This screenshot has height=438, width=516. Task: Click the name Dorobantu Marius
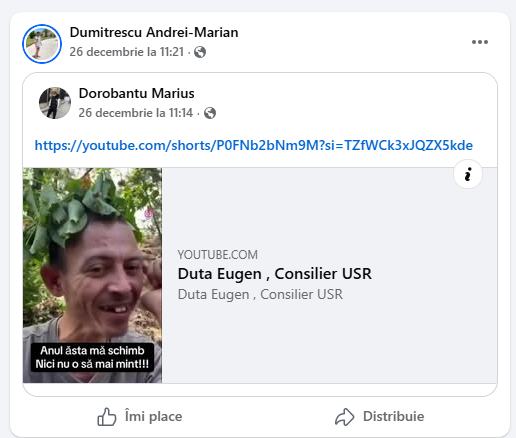(x=136, y=93)
